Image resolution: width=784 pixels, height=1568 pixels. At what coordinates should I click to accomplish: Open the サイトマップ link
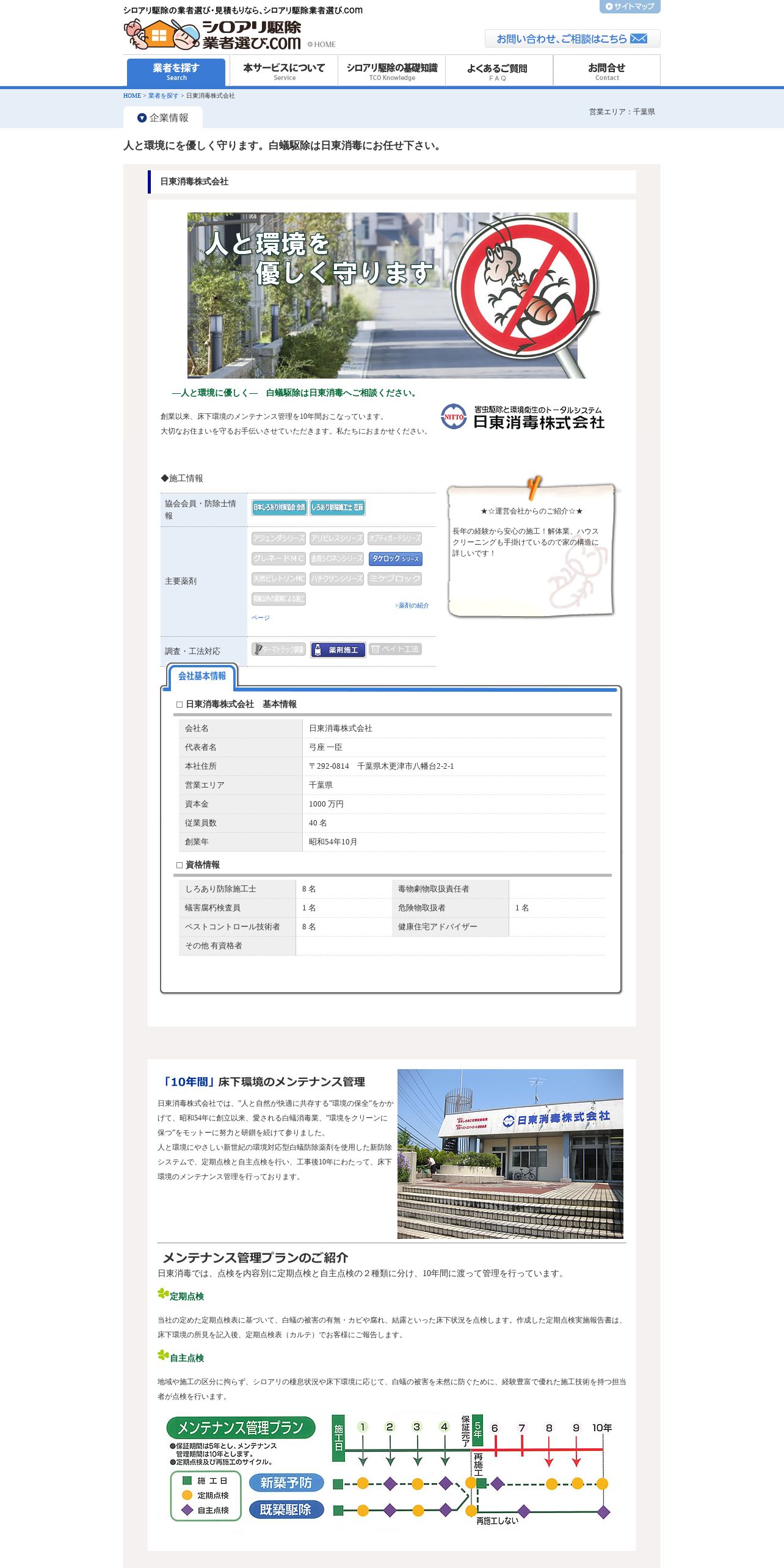click(x=630, y=7)
